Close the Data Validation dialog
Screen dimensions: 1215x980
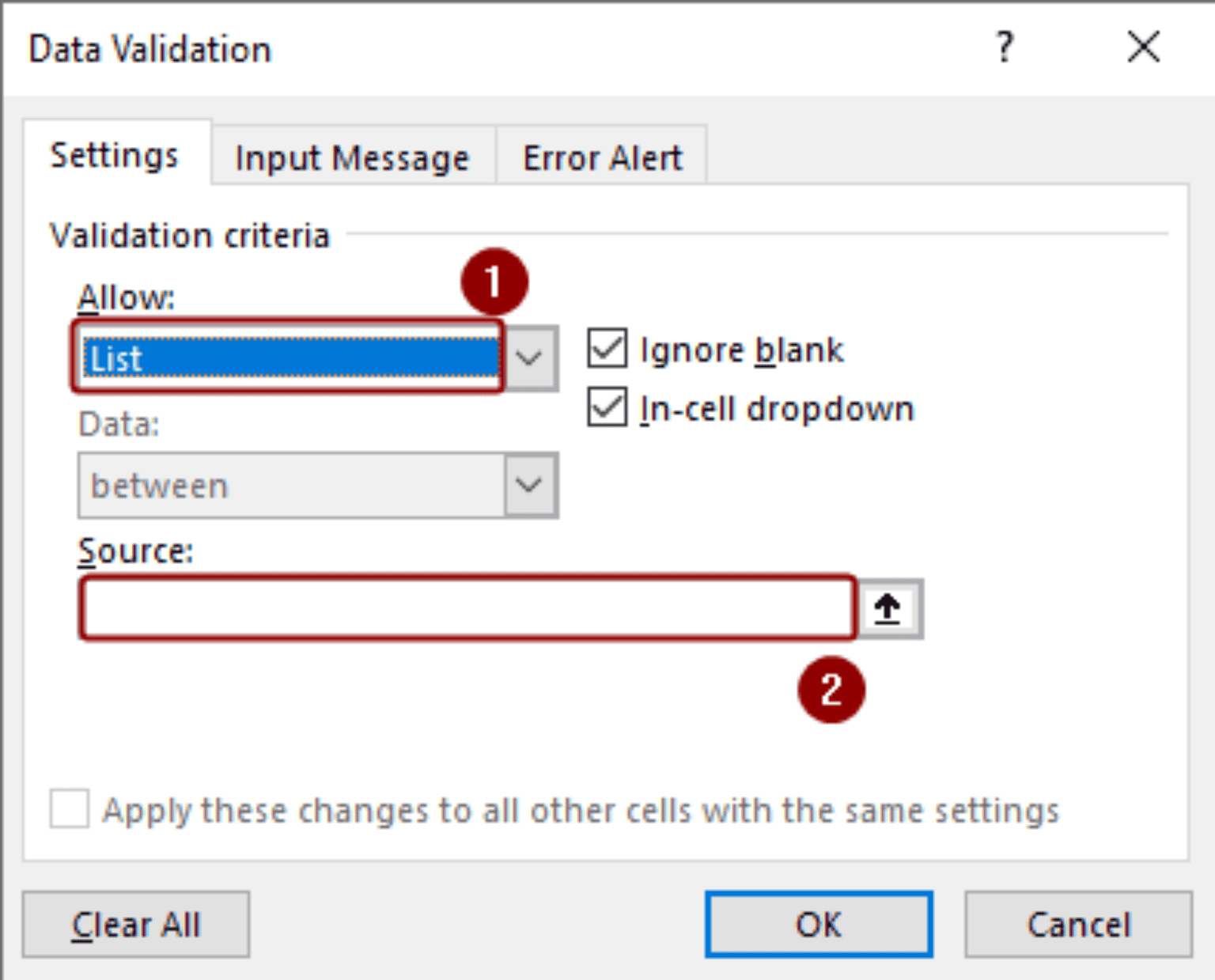[1143, 47]
